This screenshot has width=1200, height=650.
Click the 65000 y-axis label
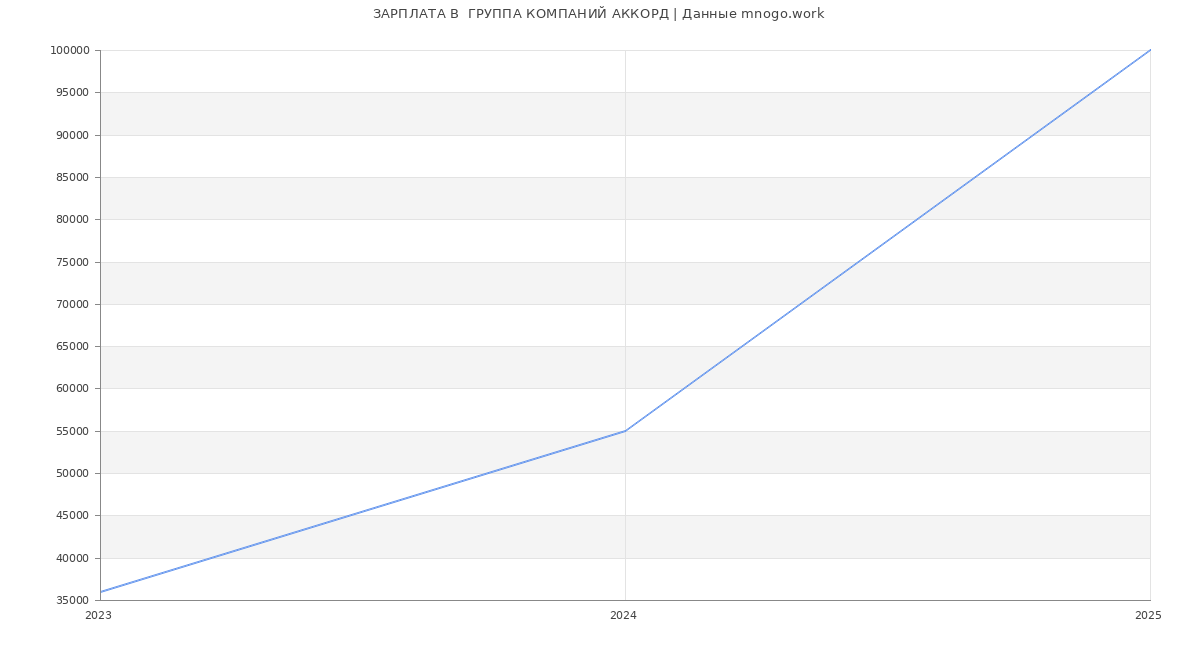click(x=72, y=347)
